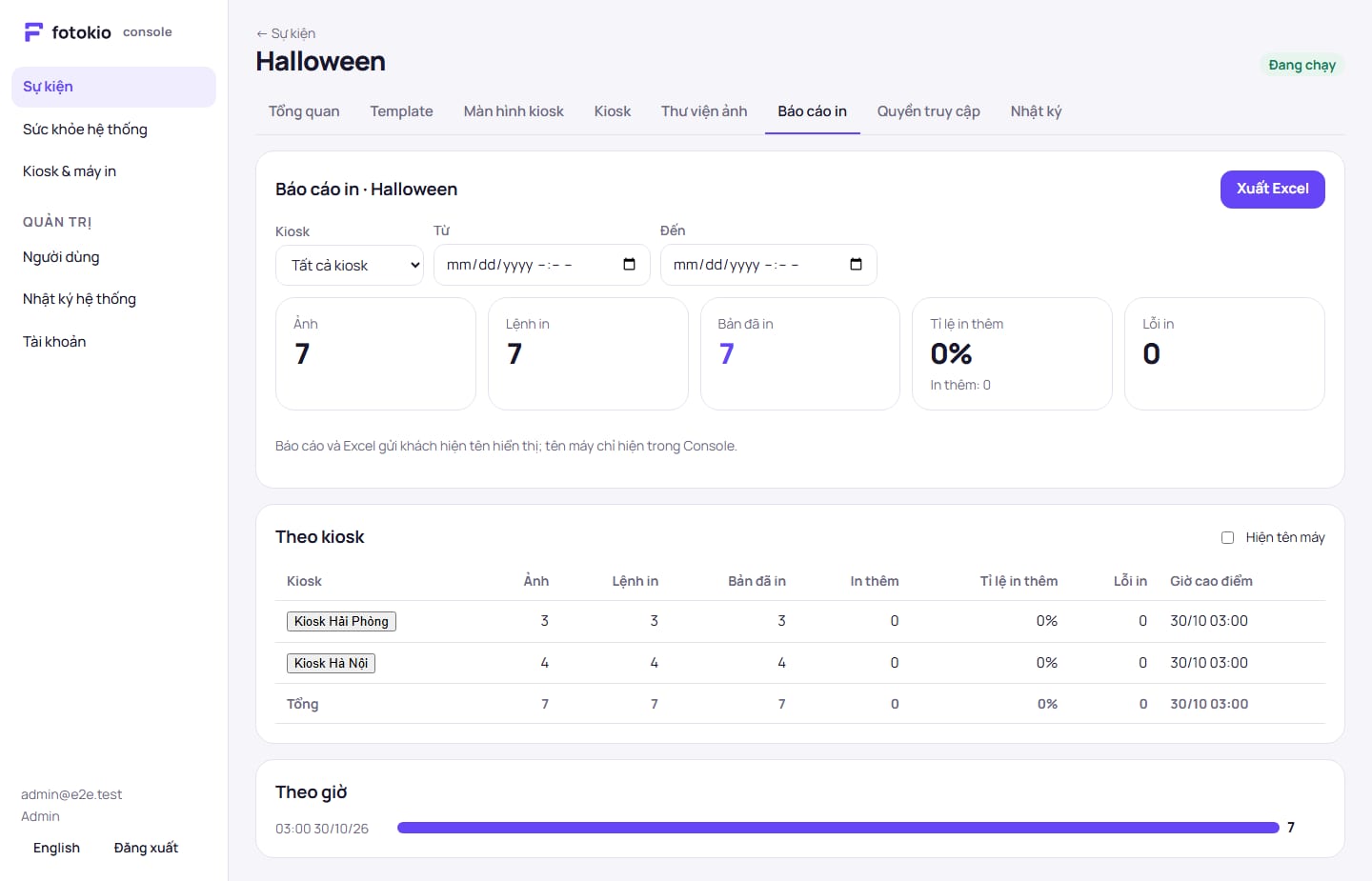
Task: Click the Theo kiosk section heading
Action: (320, 537)
